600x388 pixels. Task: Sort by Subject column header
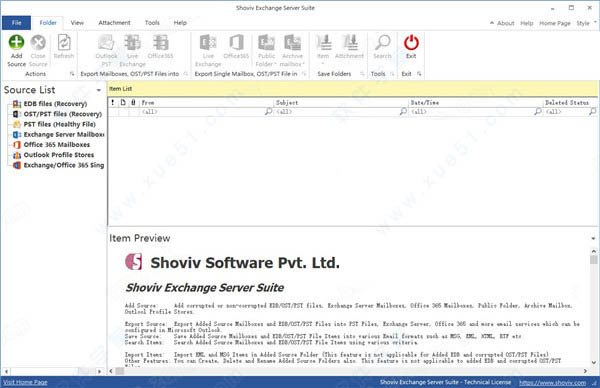tap(341, 103)
